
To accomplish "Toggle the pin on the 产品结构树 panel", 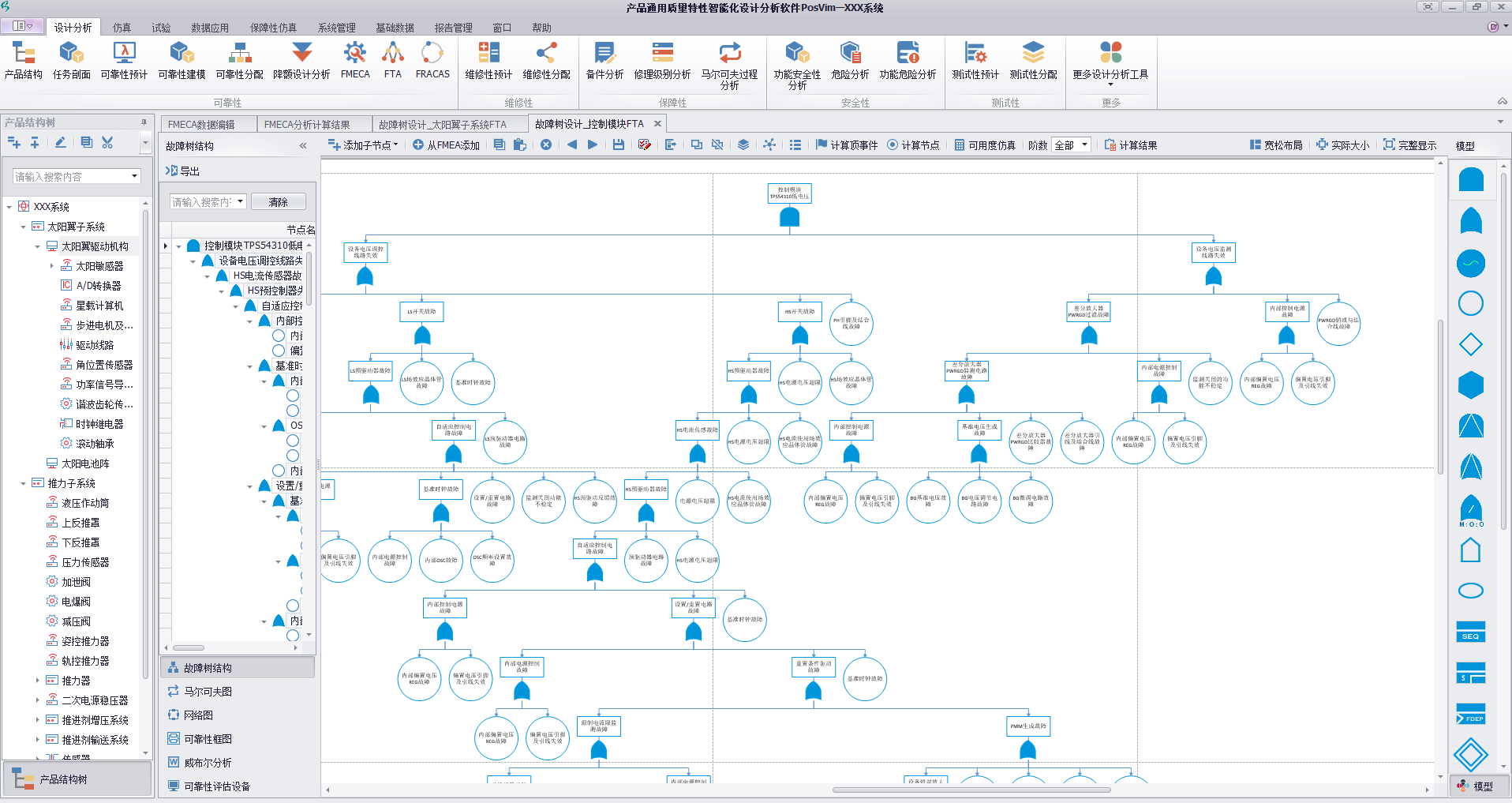I will tap(144, 122).
